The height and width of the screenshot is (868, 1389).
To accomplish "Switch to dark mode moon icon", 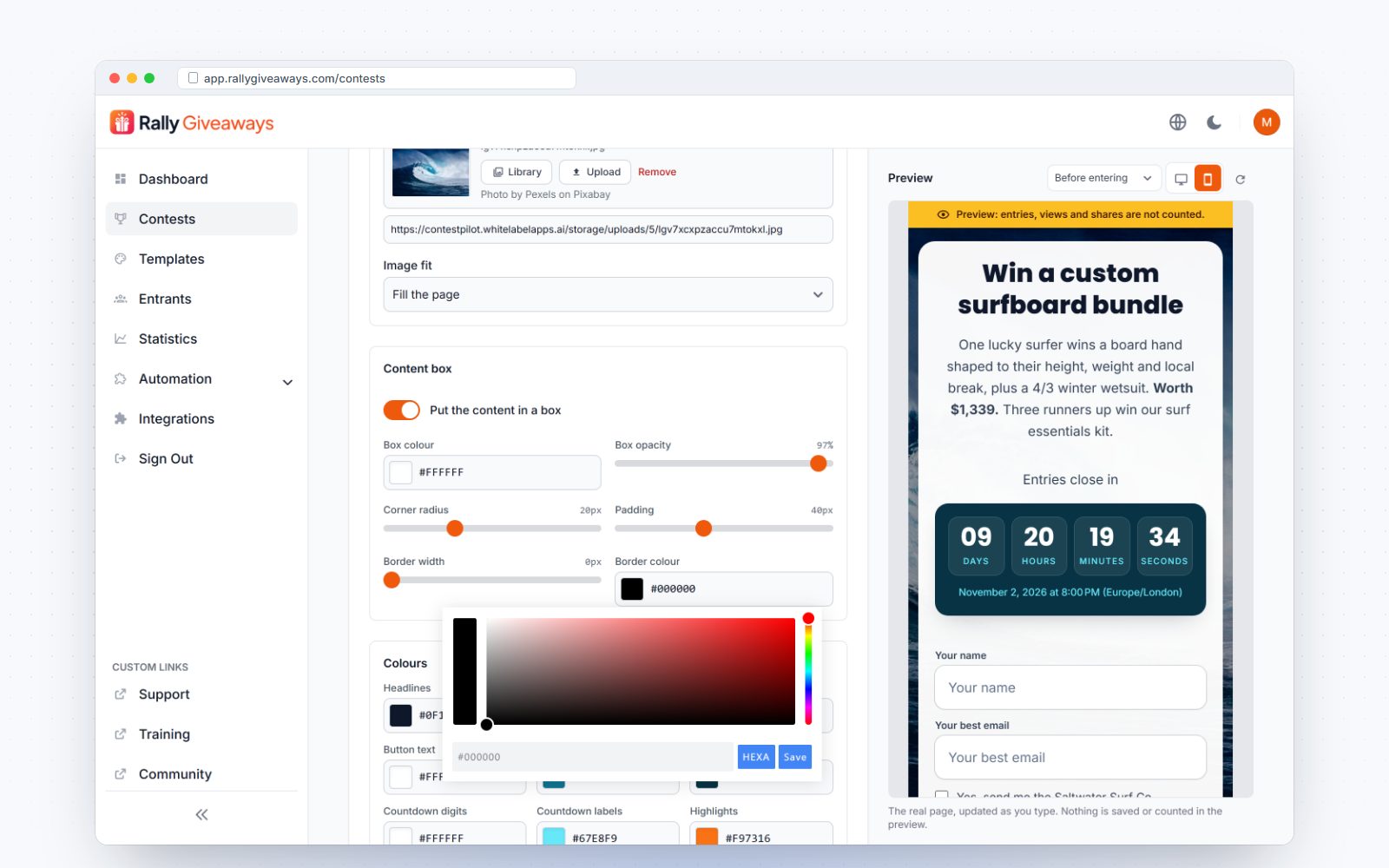I will point(1215,122).
